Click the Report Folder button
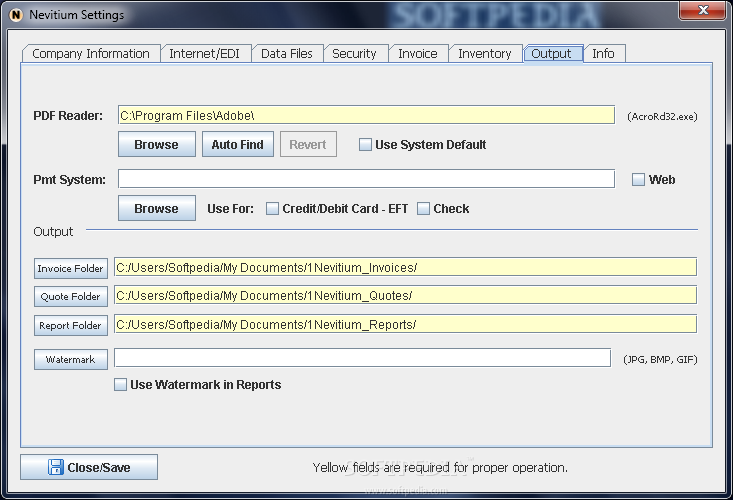This screenshot has width=733, height=500. [x=71, y=325]
